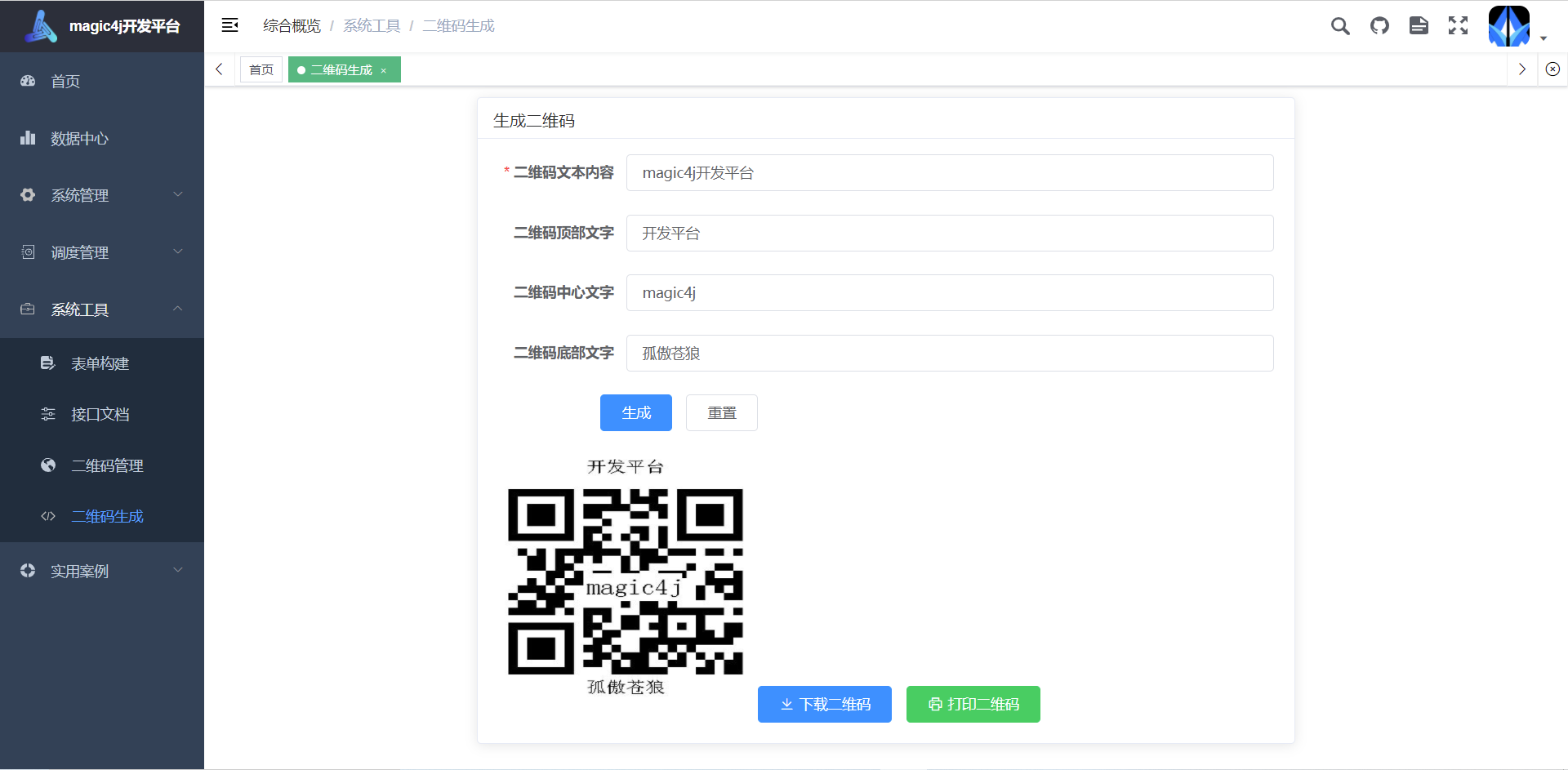The height and width of the screenshot is (770, 1568).
Task: Focus the 二维码顶部文字 input field
Action: click(x=950, y=234)
